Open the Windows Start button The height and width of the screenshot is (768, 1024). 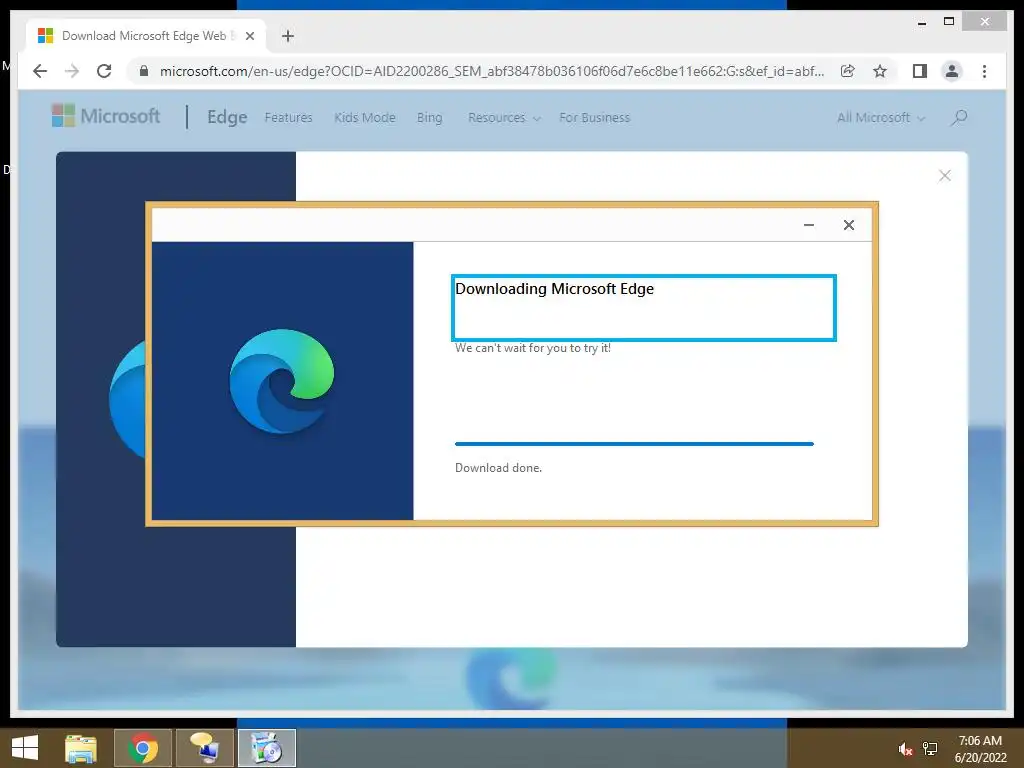24,748
